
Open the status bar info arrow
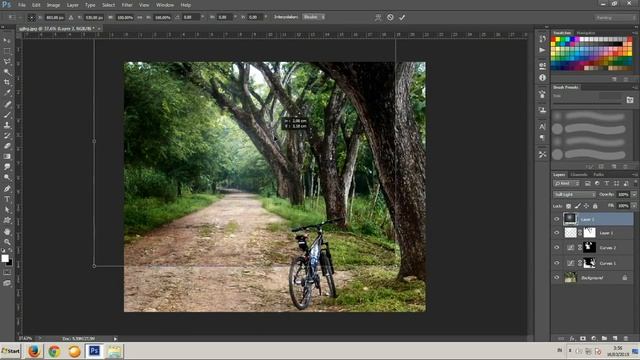(x=115, y=338)
